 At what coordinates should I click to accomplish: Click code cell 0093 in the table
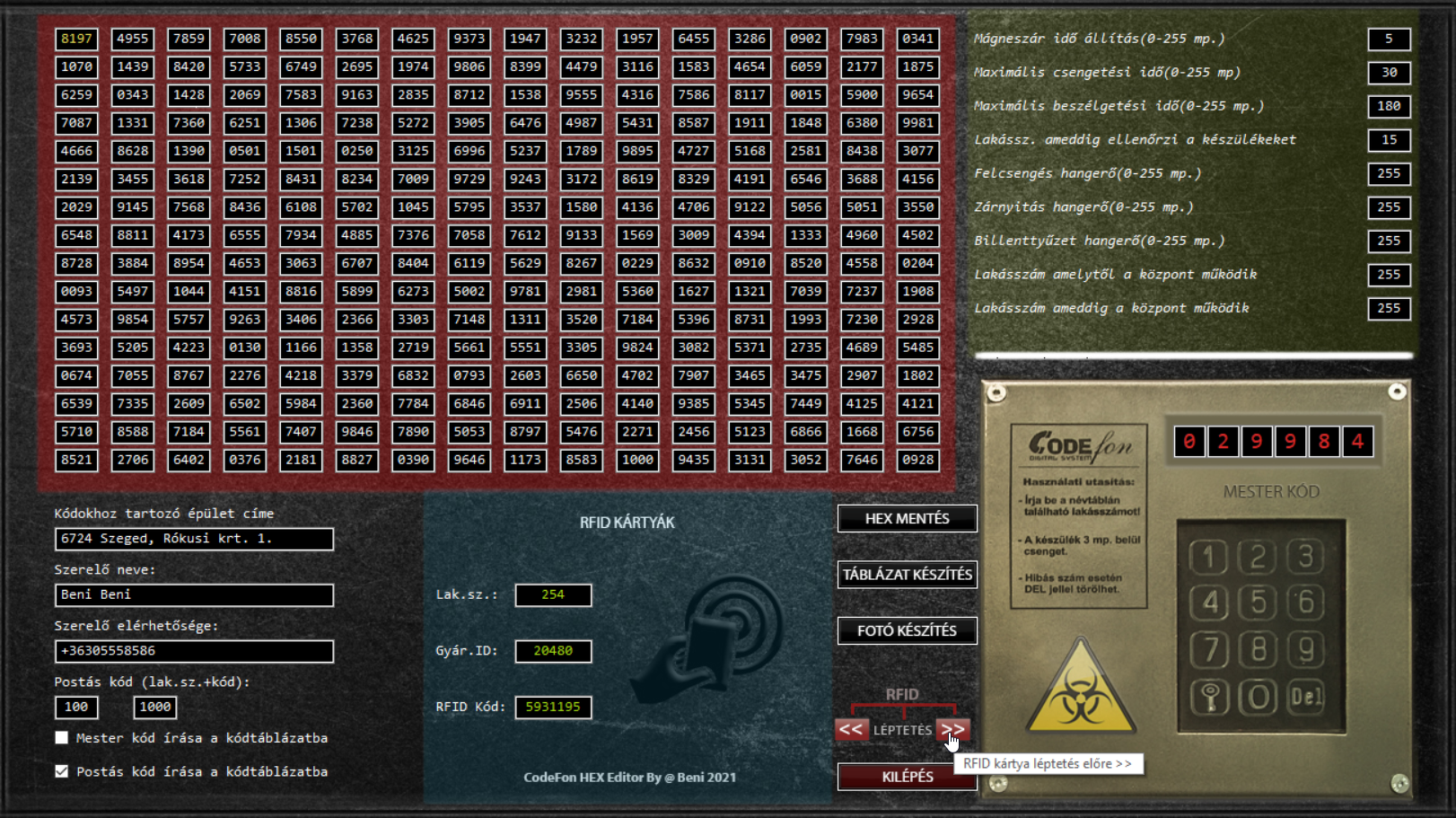pos(76,292)
